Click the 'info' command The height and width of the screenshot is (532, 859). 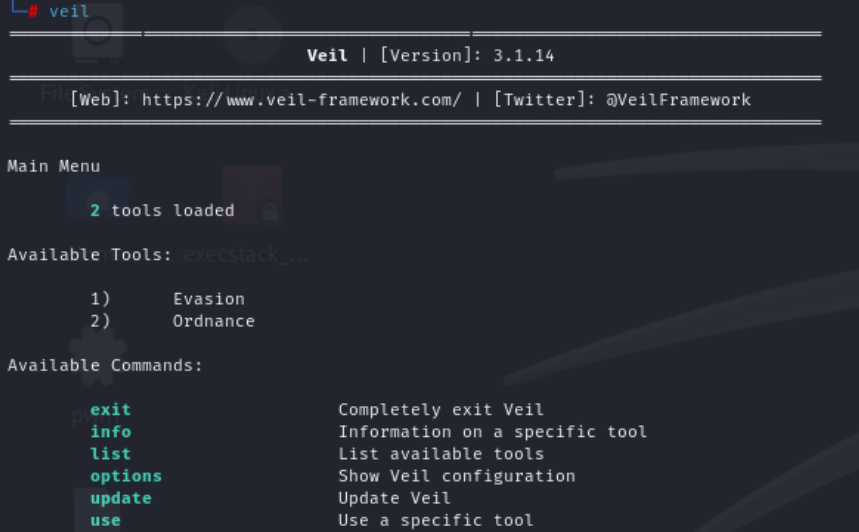[111, 432]
